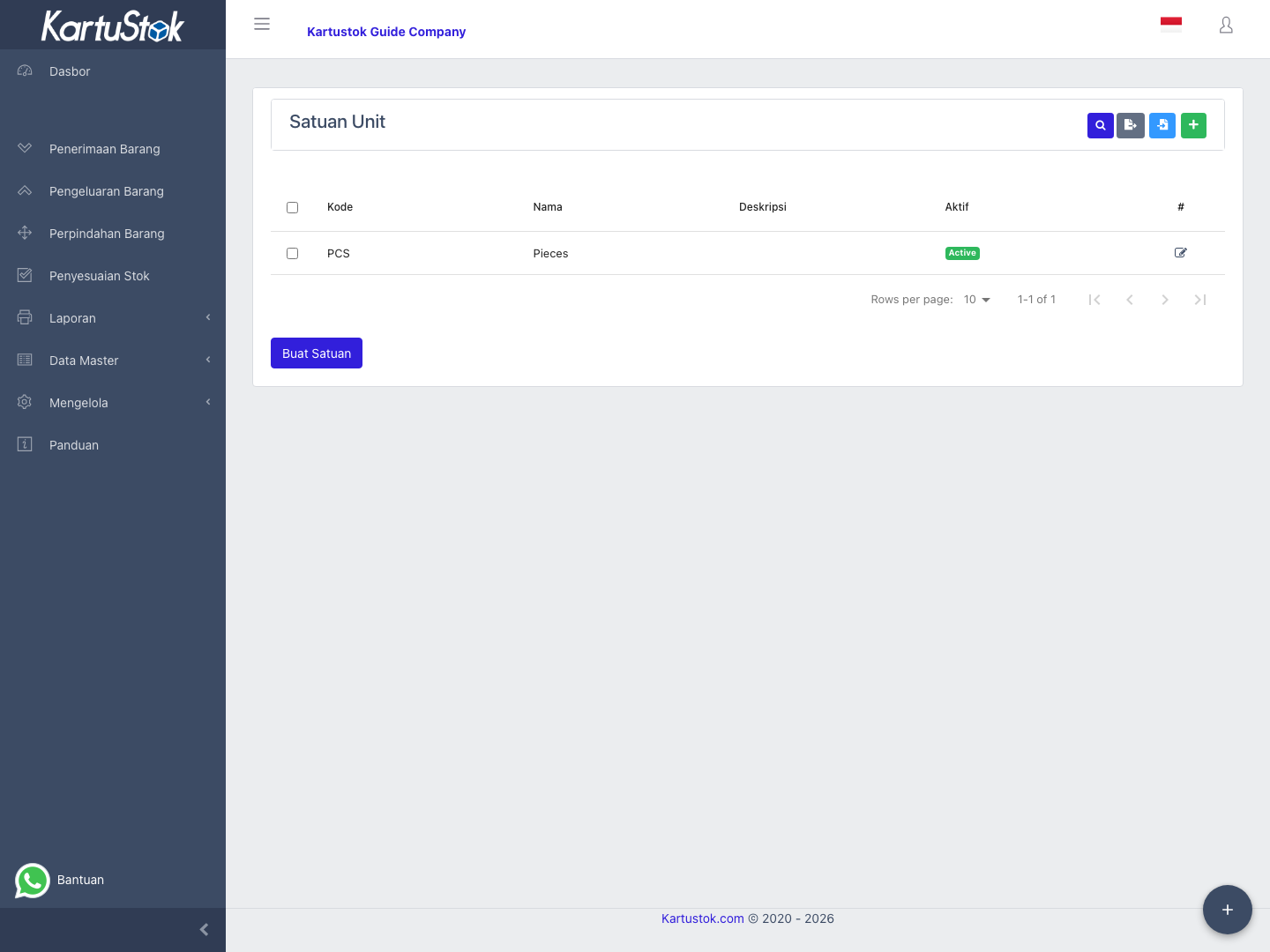1270x952 pixels.
Task: Open the rows per page dropdown
Action: [x=977, y=300]
